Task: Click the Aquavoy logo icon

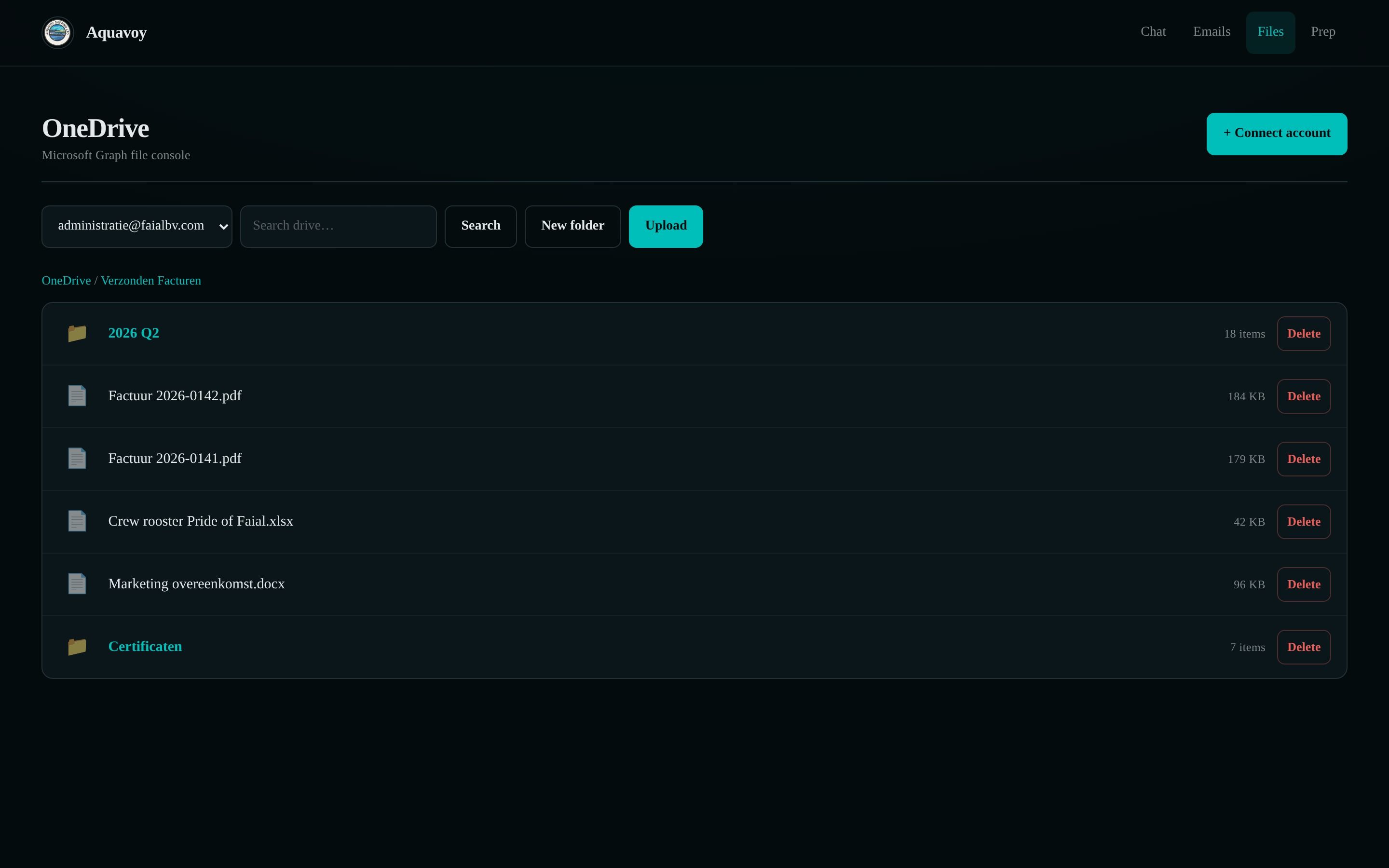Action: coord(58,33)
